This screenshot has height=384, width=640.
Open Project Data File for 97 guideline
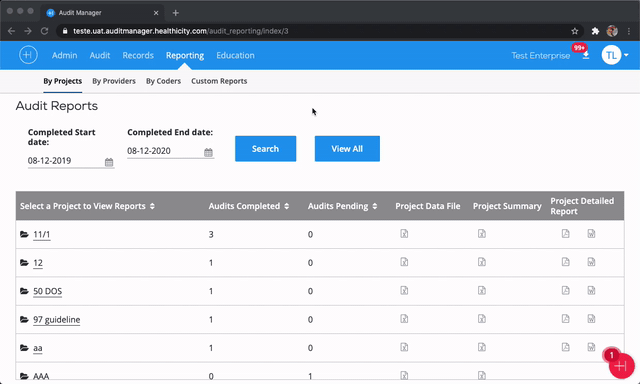click(404, 319)
